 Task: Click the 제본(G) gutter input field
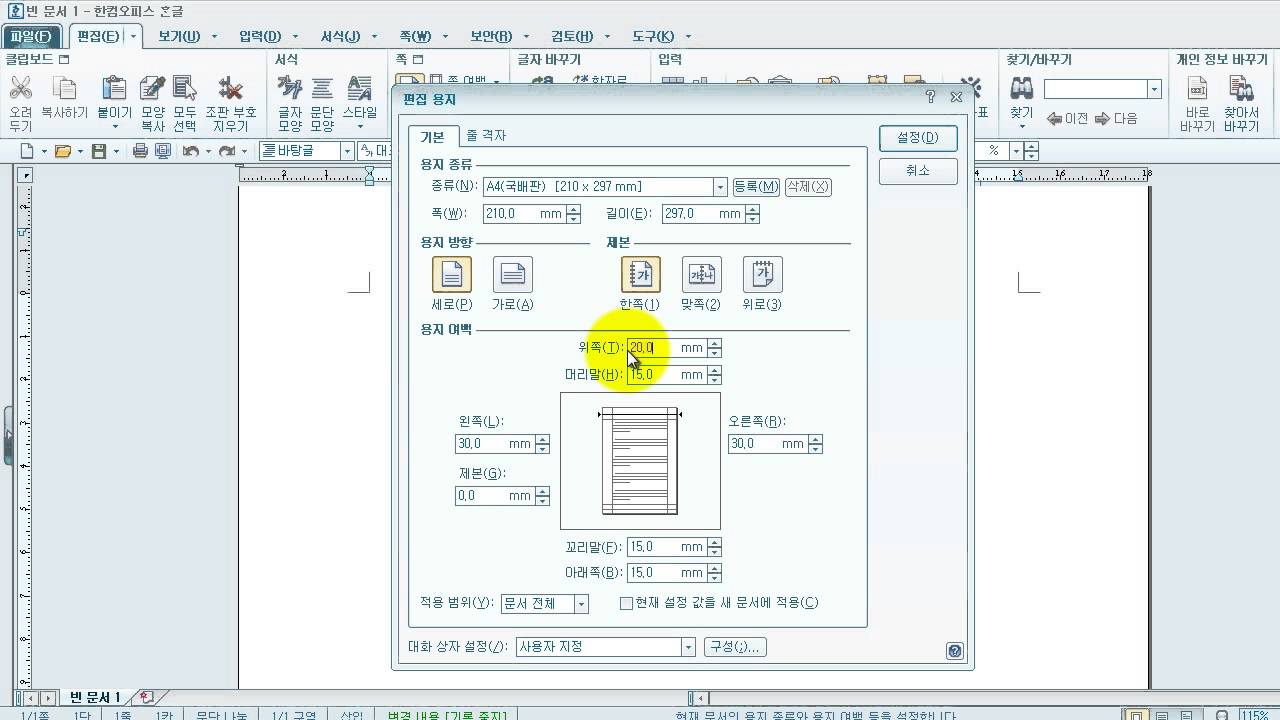click(495, 496)
